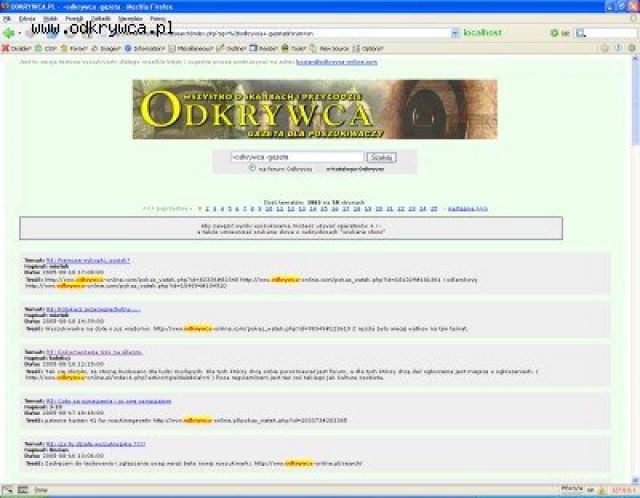The image size is (640, 498).
Task: Click the first icon in the status bar left
Action: pyautogui.click(x=7, y=490)
